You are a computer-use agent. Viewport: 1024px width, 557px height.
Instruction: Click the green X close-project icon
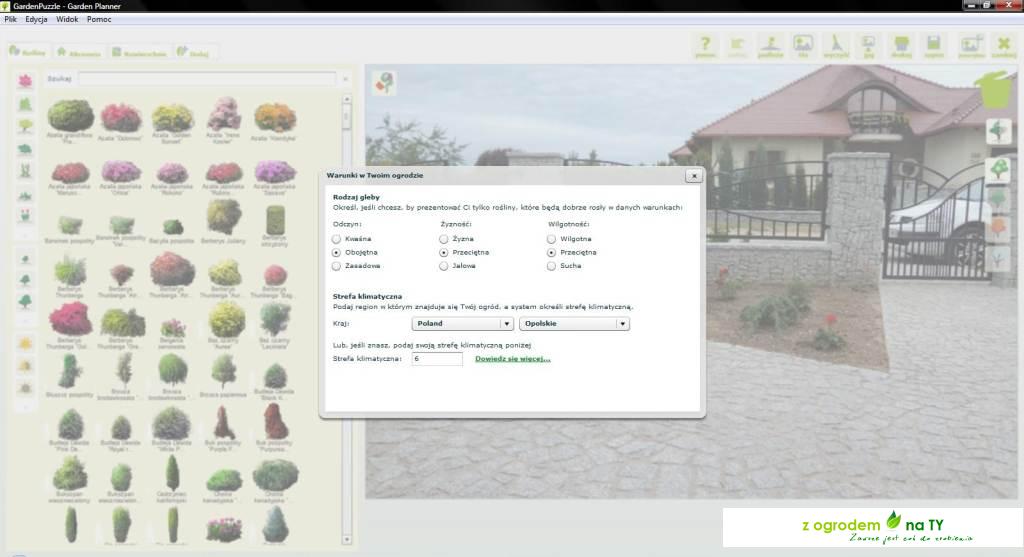[x=1003, y=45]
